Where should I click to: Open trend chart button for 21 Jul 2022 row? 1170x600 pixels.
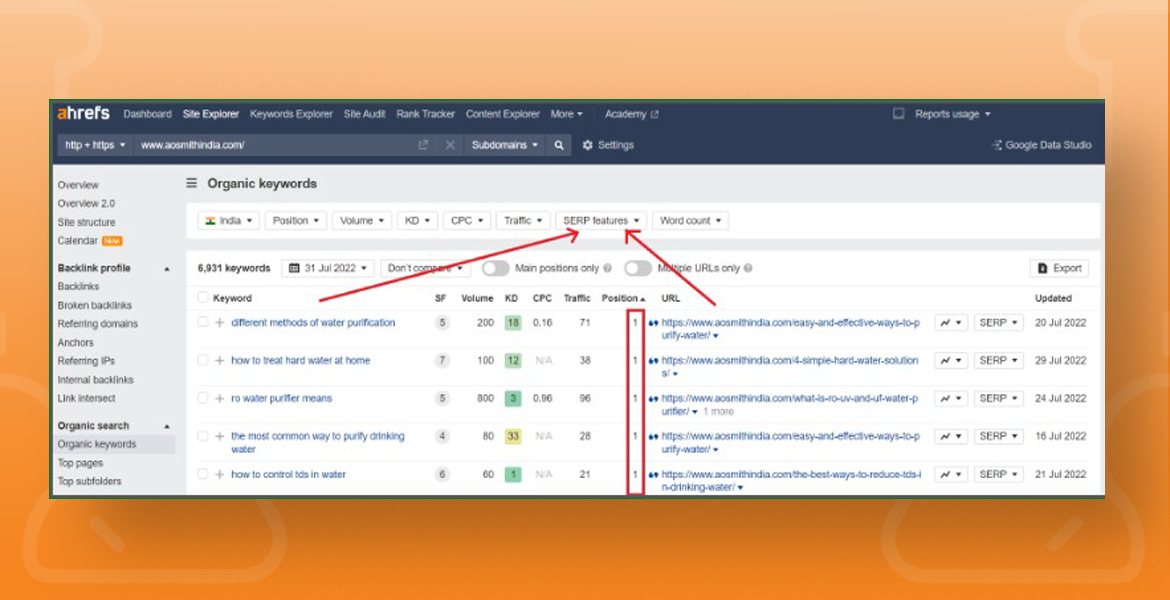pyautogui.click(x=951, y=474)
